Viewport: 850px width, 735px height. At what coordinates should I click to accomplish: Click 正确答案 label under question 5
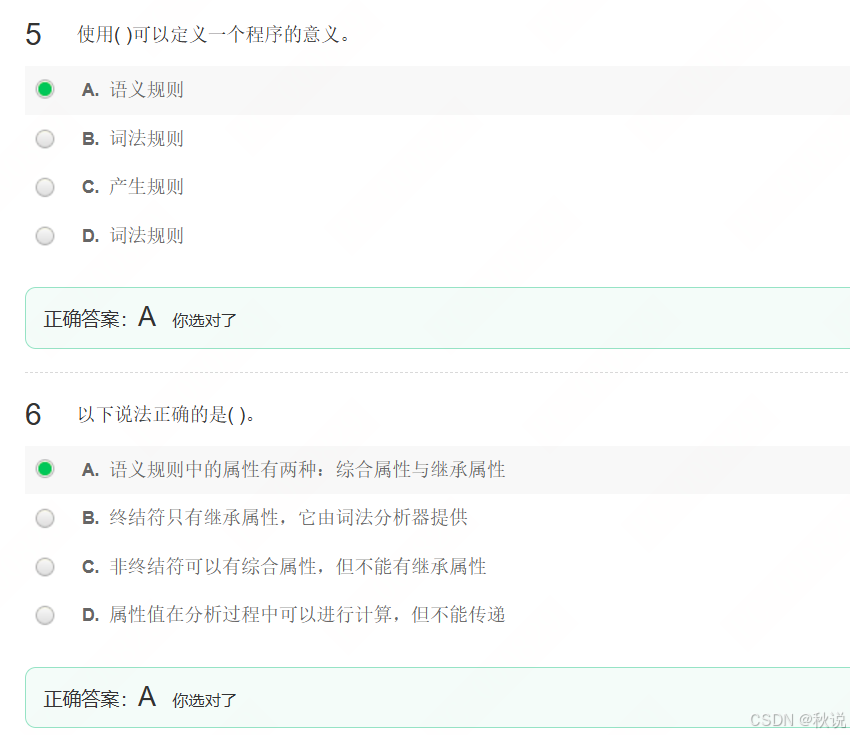85,319
